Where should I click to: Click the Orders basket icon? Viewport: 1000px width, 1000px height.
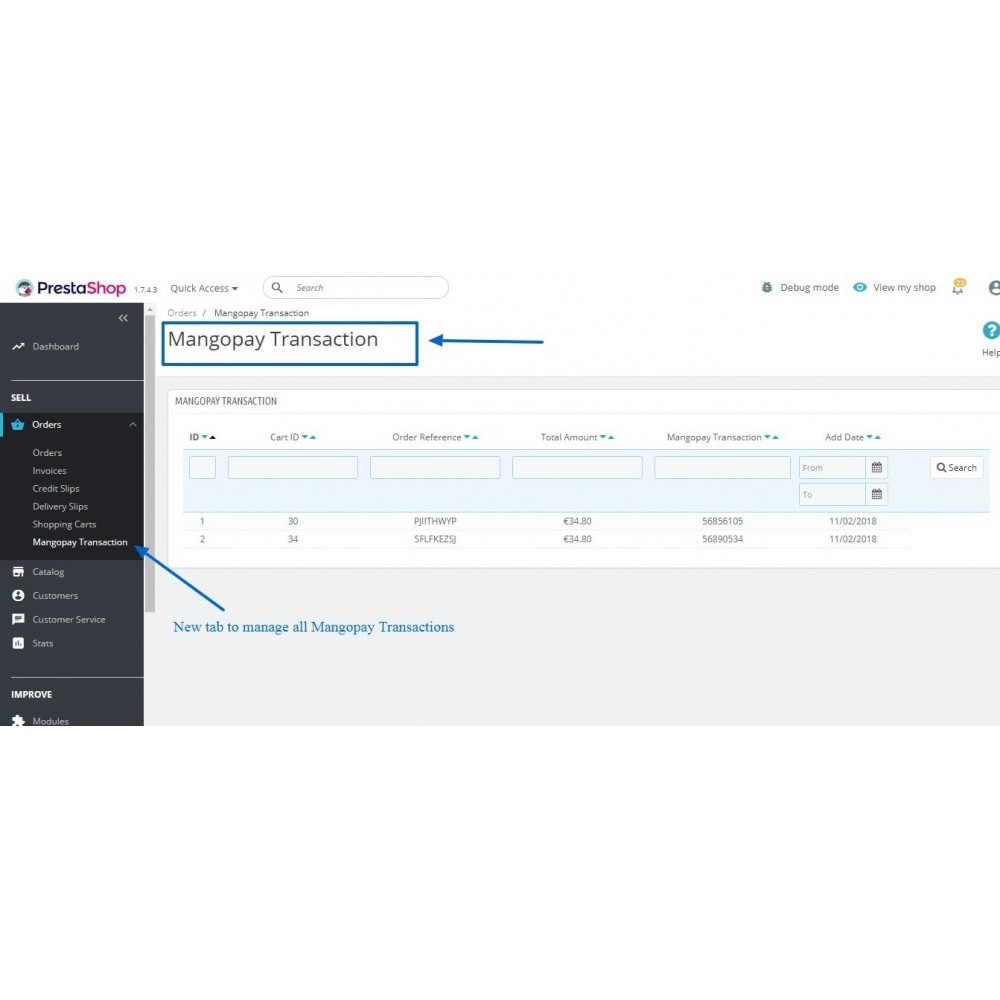tap(18, 425)
